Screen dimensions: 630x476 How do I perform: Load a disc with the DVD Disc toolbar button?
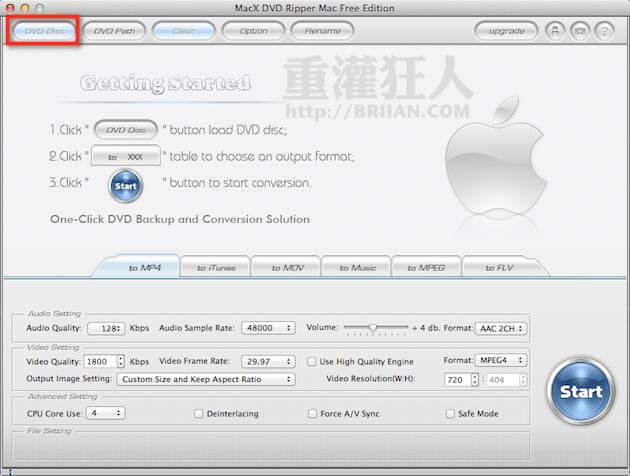coord(44,31)
